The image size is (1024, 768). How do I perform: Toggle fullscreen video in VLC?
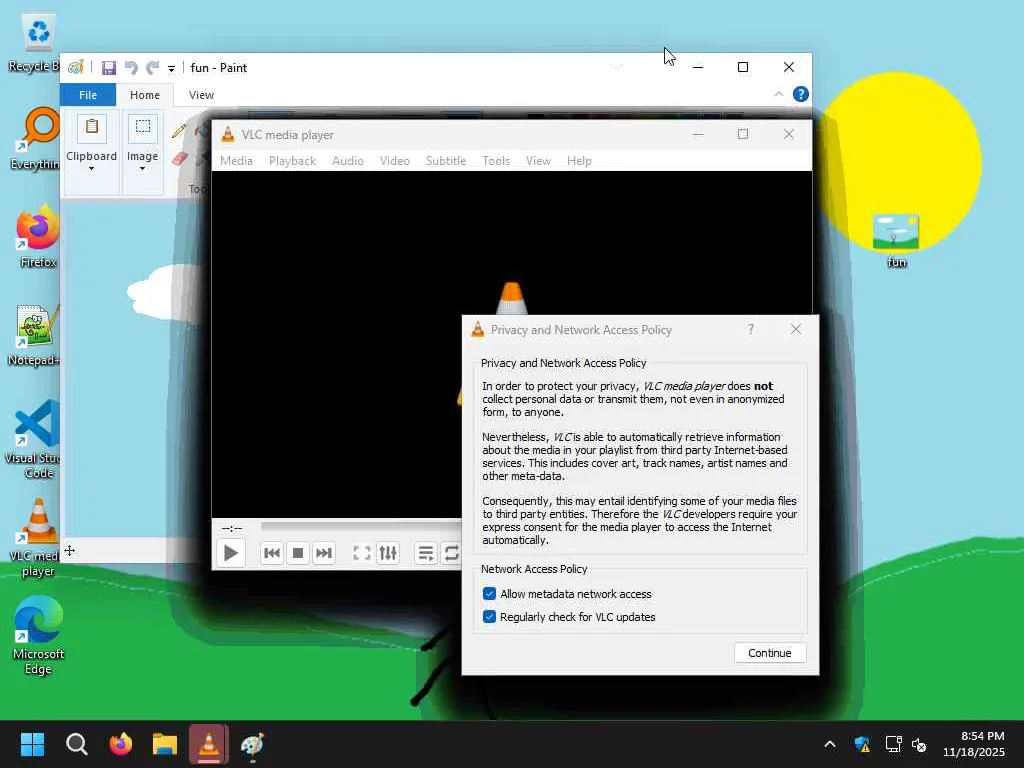[362, 553]
